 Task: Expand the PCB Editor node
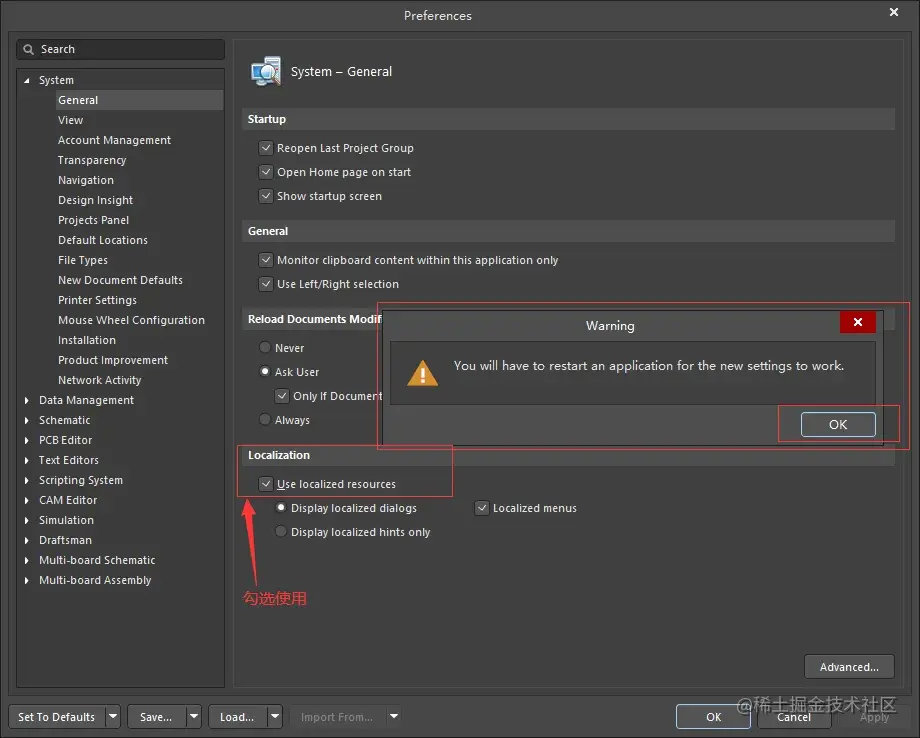[26, 440]
